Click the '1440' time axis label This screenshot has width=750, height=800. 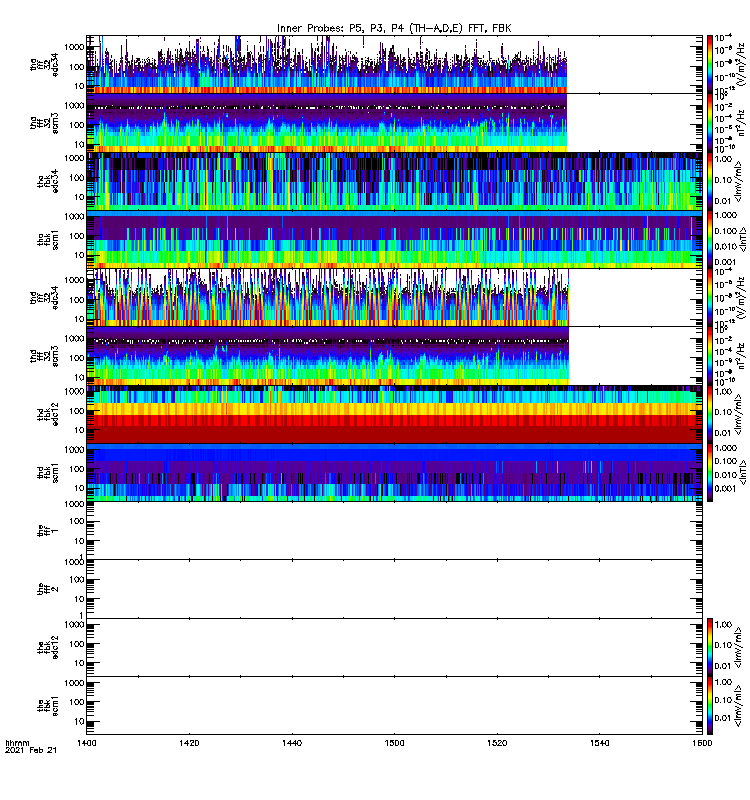click(292, 743)
